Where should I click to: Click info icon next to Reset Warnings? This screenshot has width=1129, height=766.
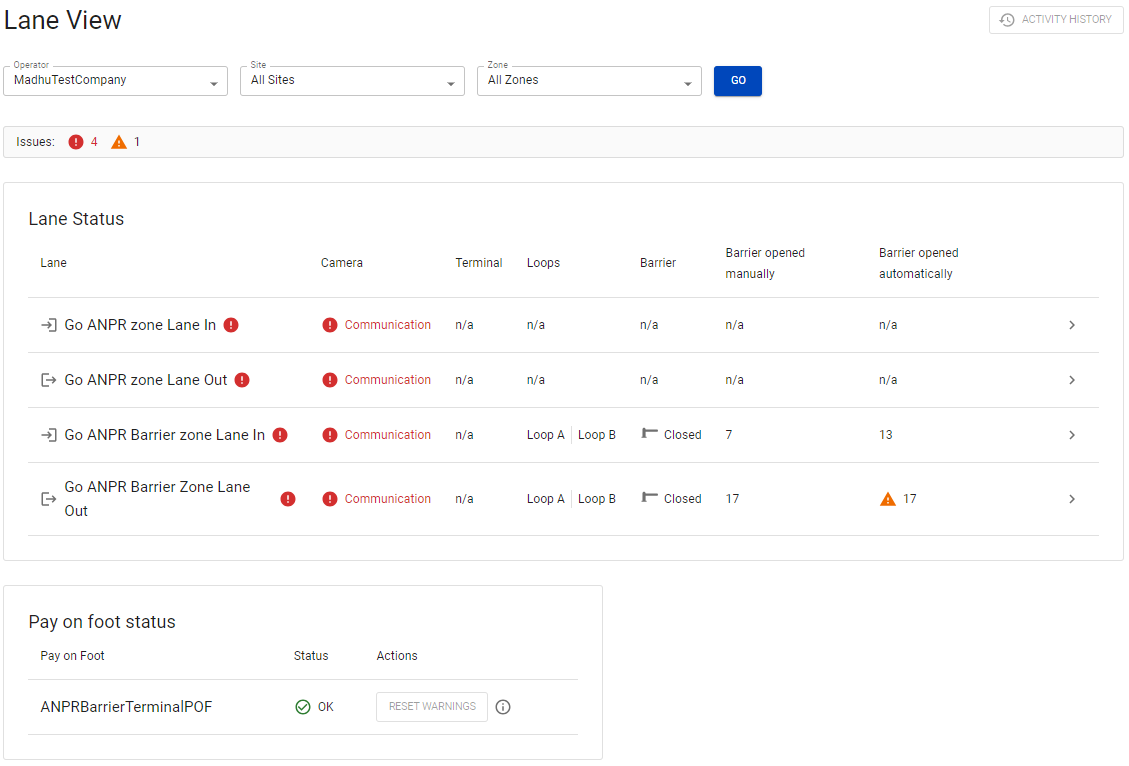pyautogui.click(x=503, y=707)
